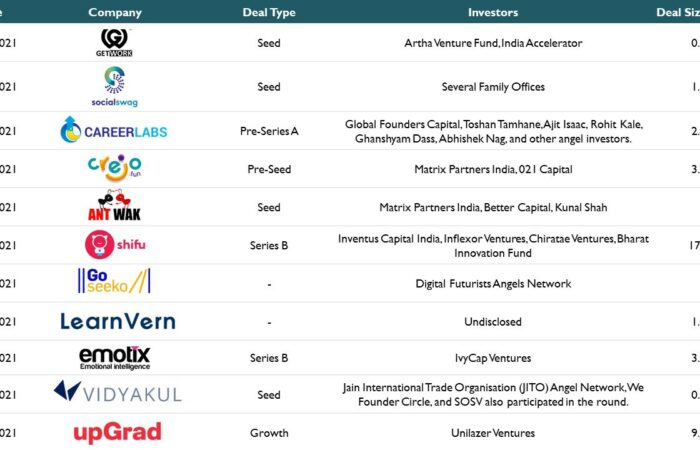
Task: Click the upGrad logo
Action: (x=117, y=432)
